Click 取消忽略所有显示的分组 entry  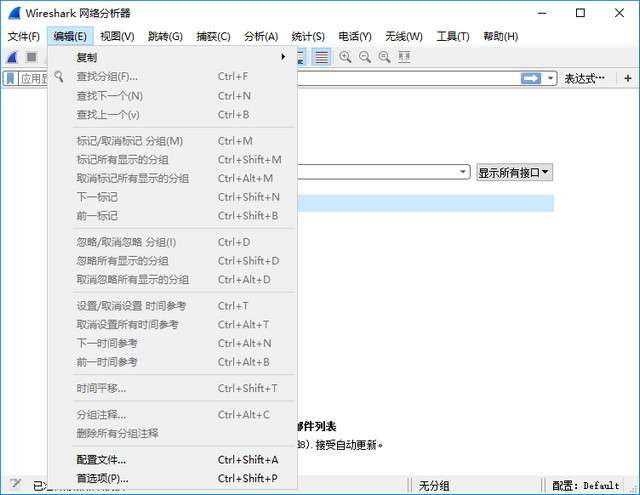(172, 280)
